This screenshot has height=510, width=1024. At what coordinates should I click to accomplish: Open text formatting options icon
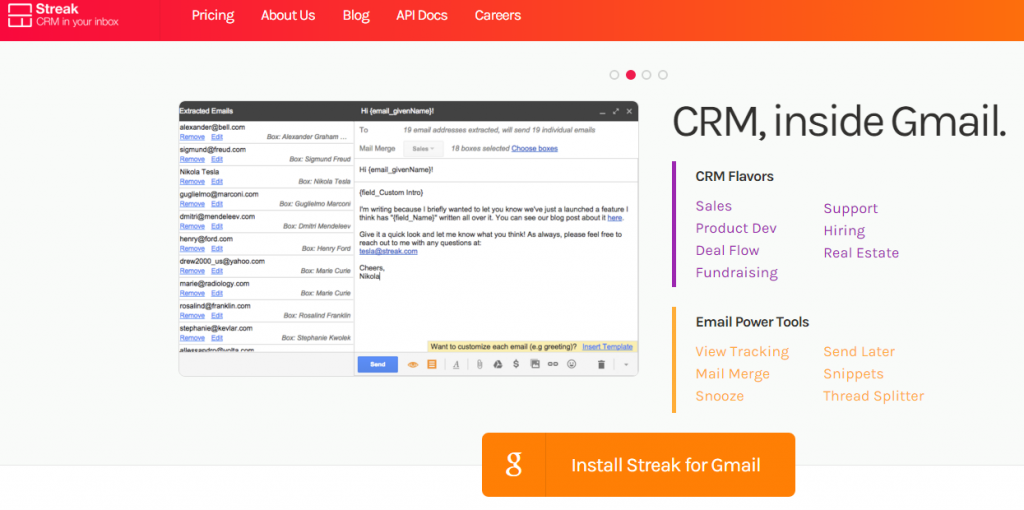click(x=456, y=365)
